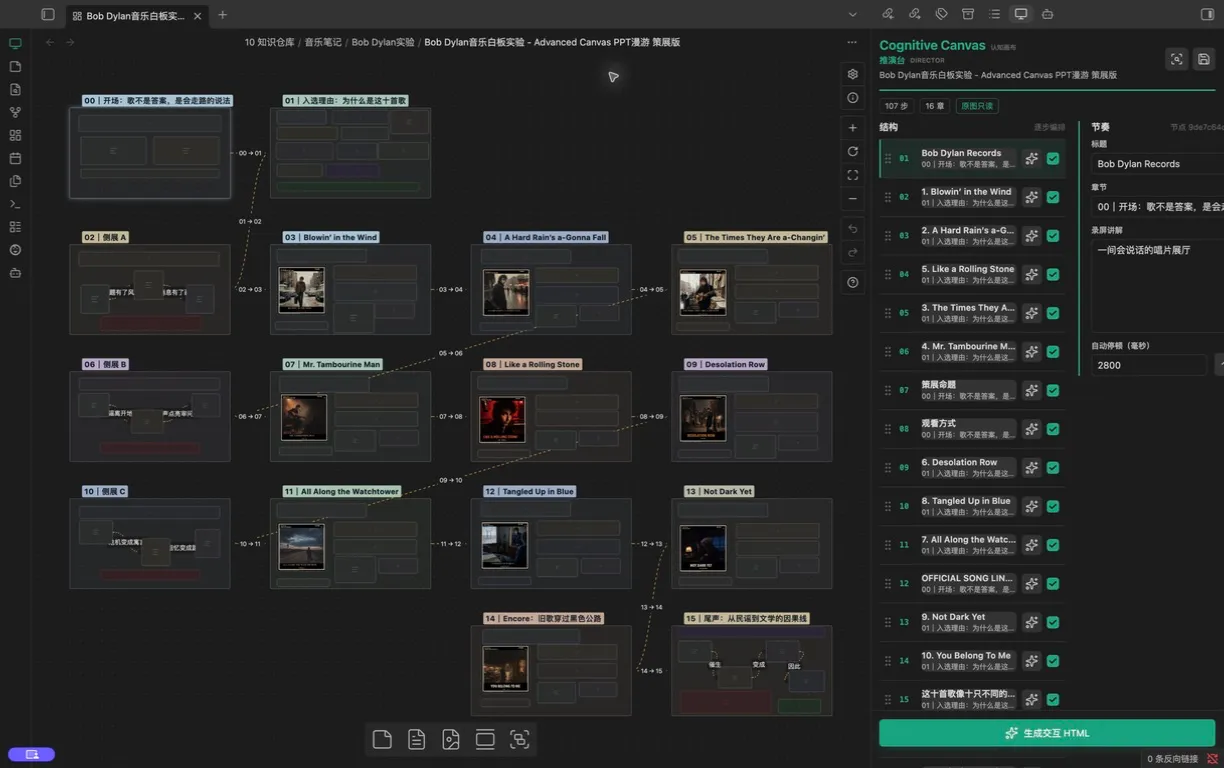Screen dimensions: 1224x768
Task: Open the green monitor icon in left ribbon
Action: tap(15, 44)
